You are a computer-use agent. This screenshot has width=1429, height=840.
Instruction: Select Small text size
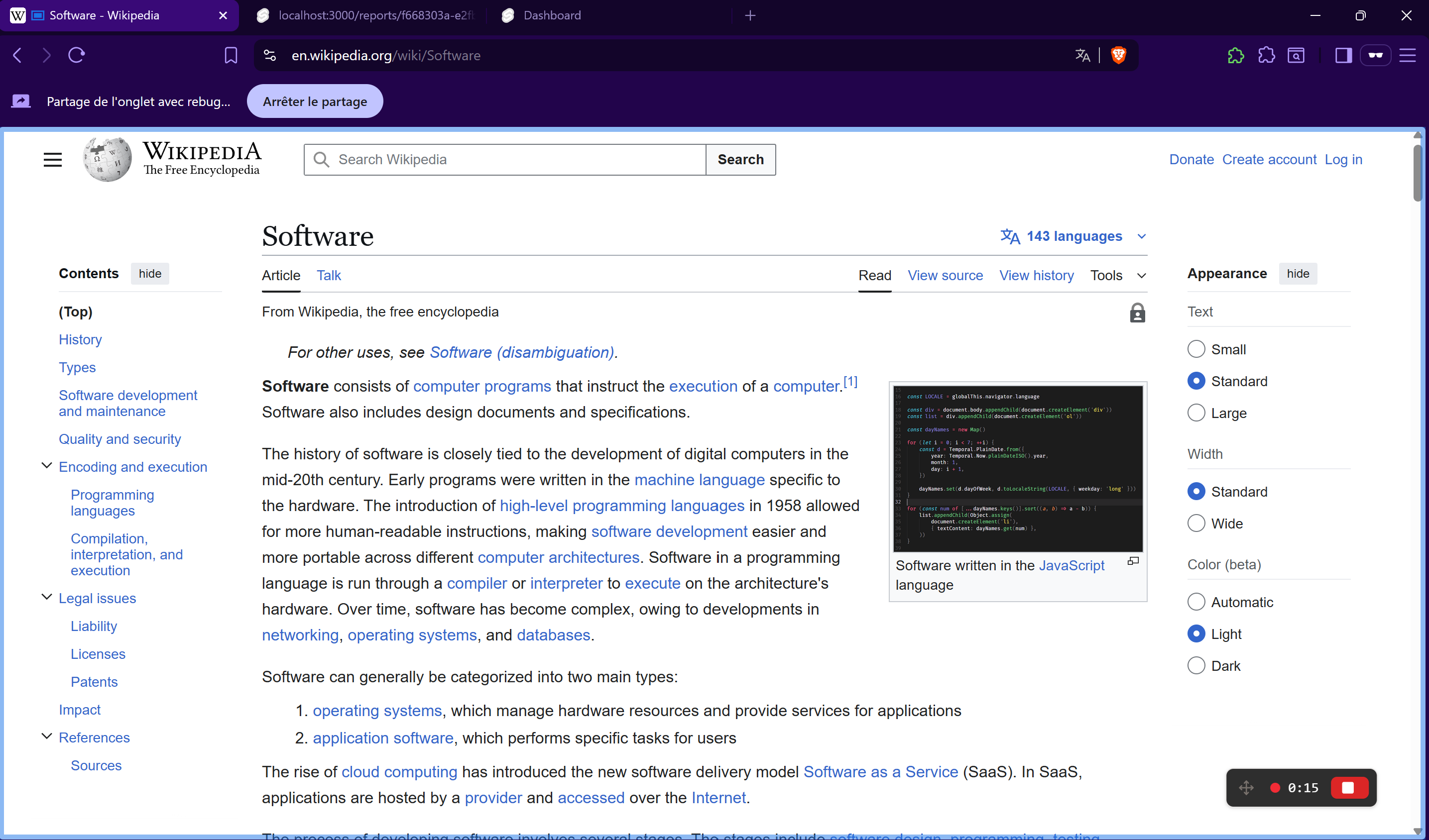click(1196, 349)
